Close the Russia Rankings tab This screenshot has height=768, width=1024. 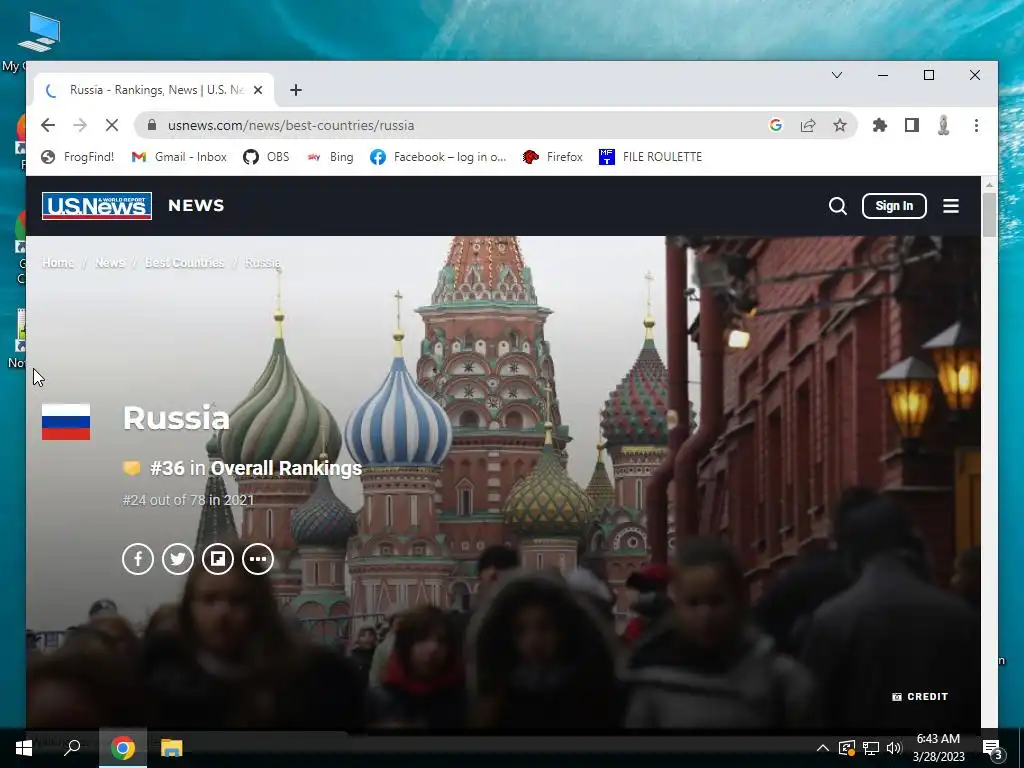pyautogui.click(x=258, y=90)
